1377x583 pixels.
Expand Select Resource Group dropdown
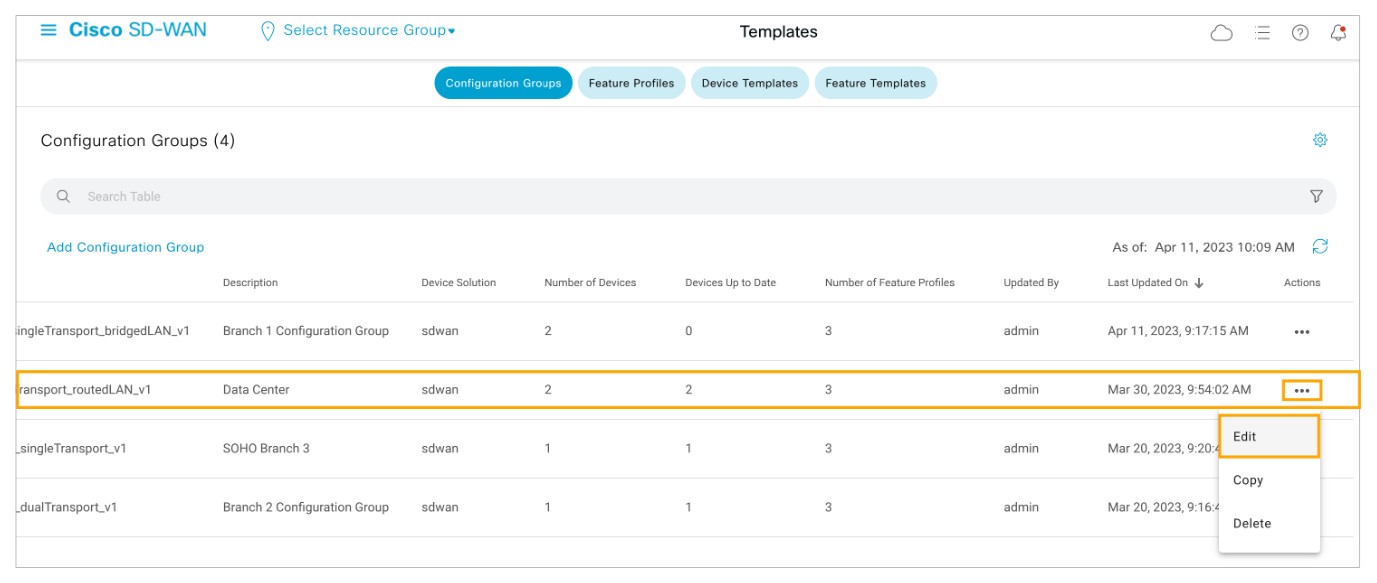pyautogui.click(x=368, y=31)
